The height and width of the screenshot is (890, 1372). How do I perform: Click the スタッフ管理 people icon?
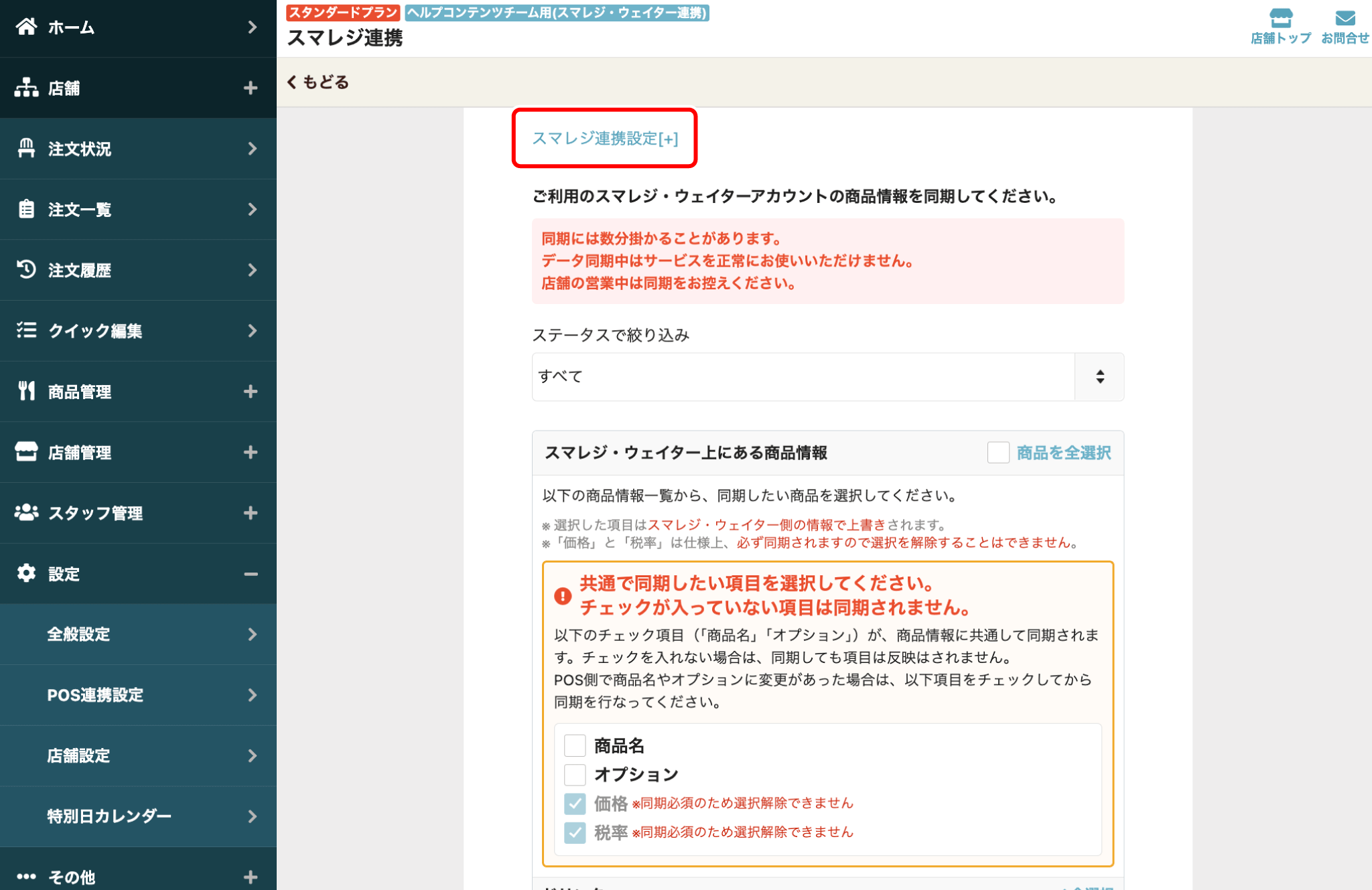26,512
